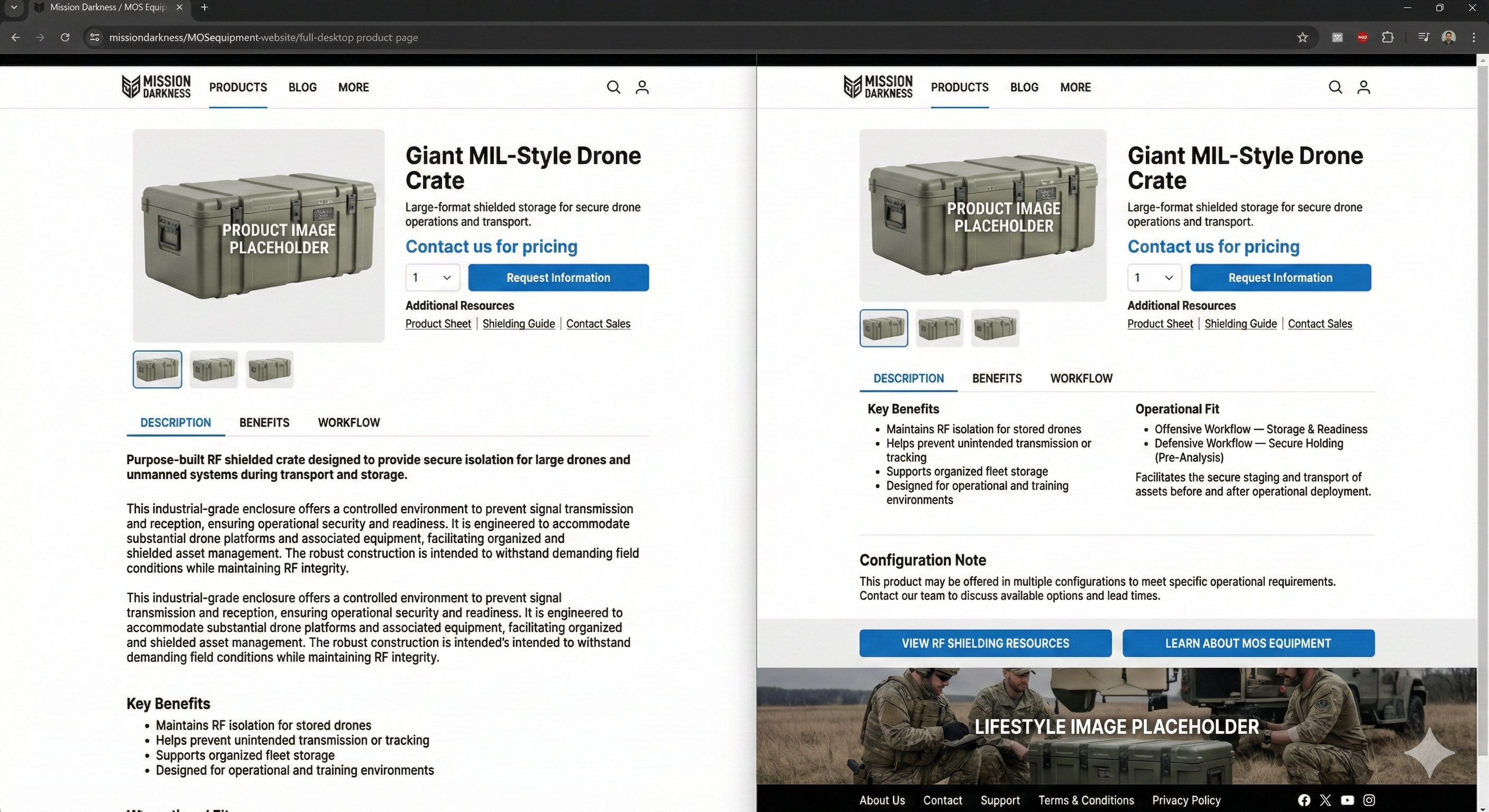The image size is (1489, 812).
Task: Reload the page with the refresh icon
Action: pos(66,37)
